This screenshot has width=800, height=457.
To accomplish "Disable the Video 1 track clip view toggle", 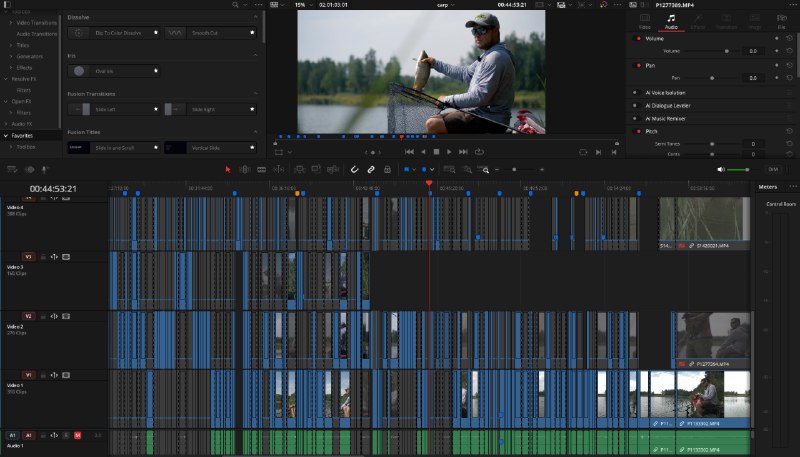I will point(66,375).
